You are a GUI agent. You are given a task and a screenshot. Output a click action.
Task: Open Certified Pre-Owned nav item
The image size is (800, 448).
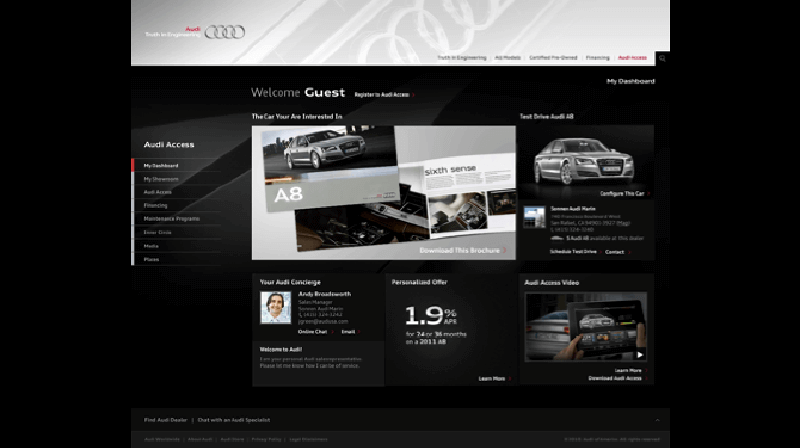tap(553, 58)
